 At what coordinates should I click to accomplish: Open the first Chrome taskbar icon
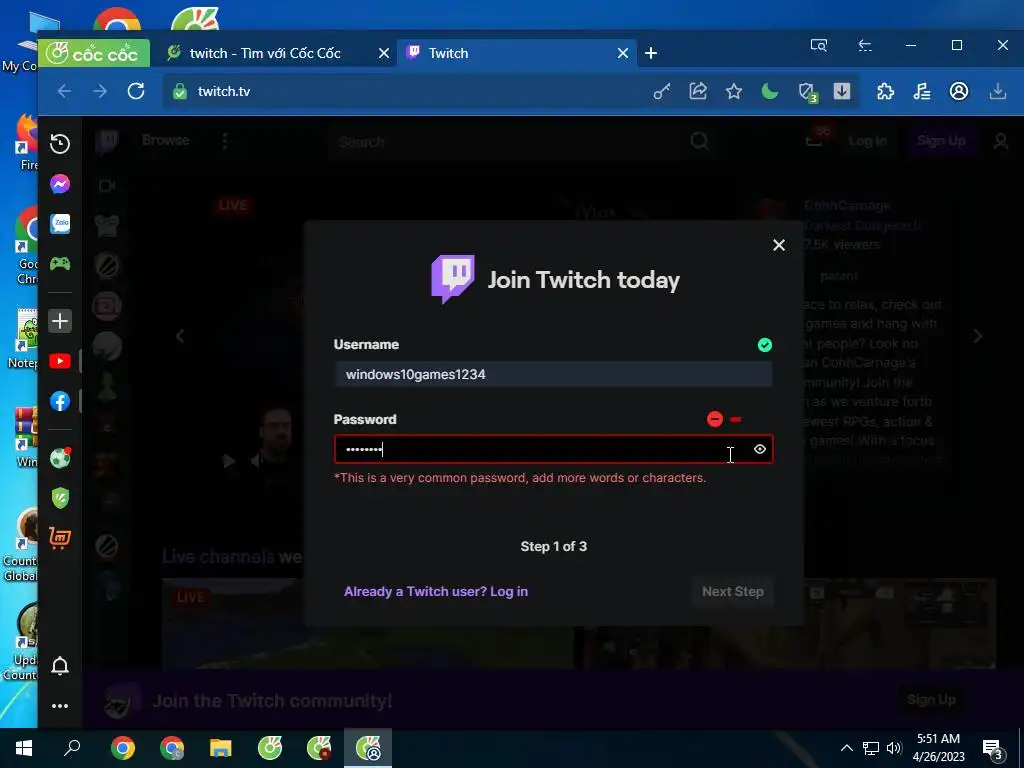tap(122, 748)
